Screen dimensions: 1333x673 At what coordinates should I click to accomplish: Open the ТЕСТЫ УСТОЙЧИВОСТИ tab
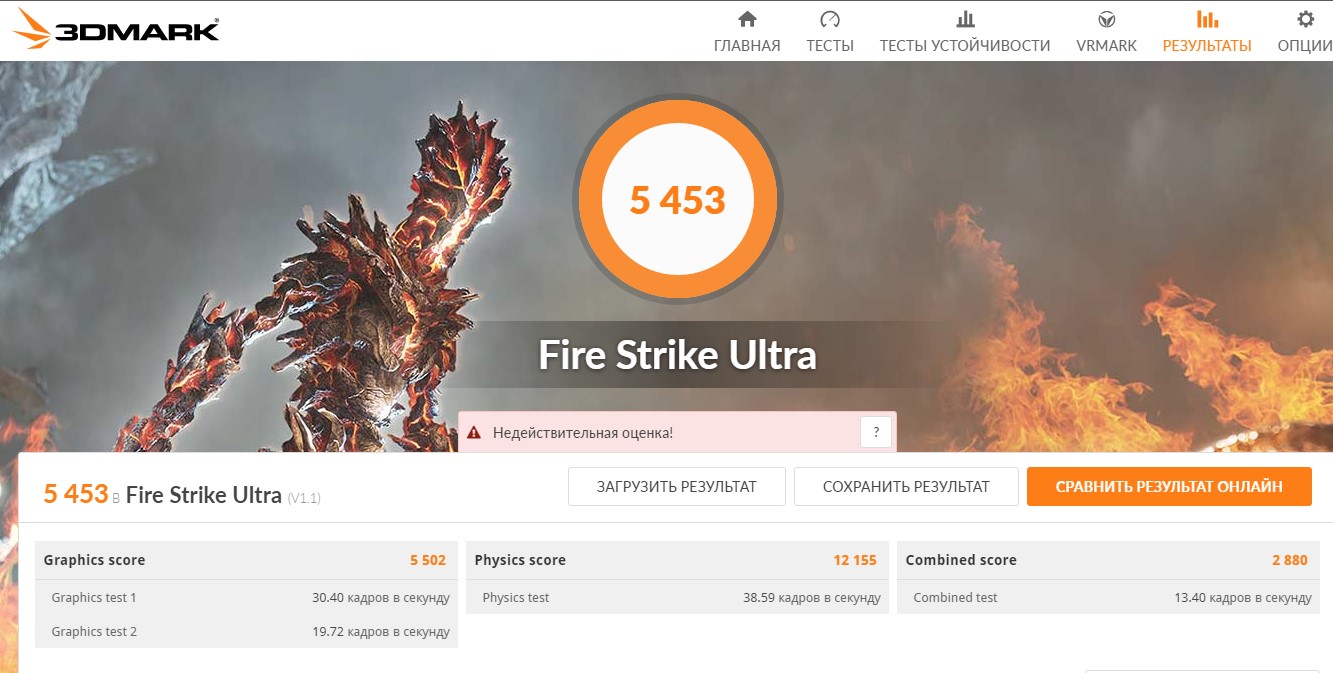(x=965, y=45)
